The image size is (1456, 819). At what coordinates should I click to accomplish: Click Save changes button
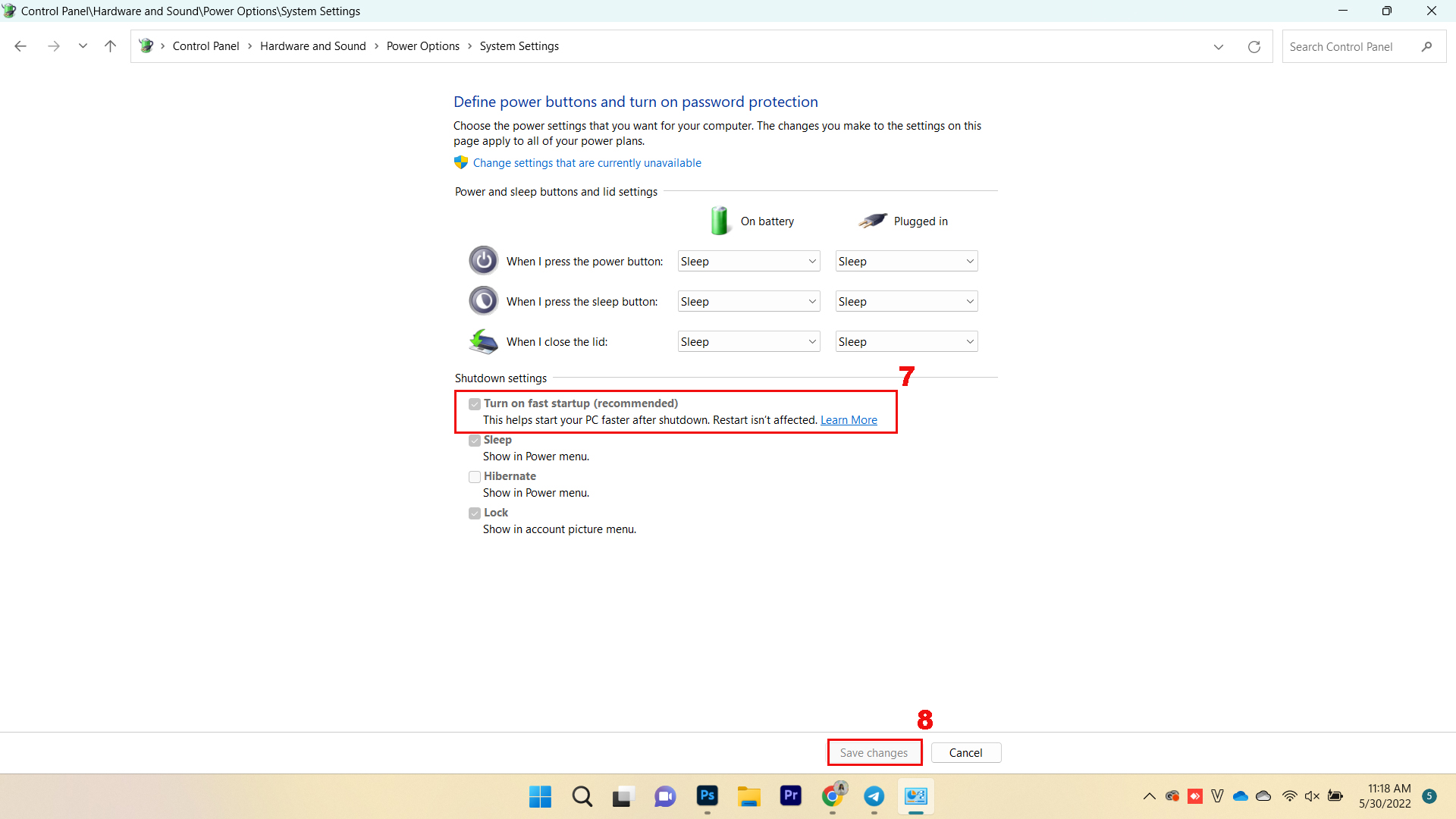click(874, 752)
